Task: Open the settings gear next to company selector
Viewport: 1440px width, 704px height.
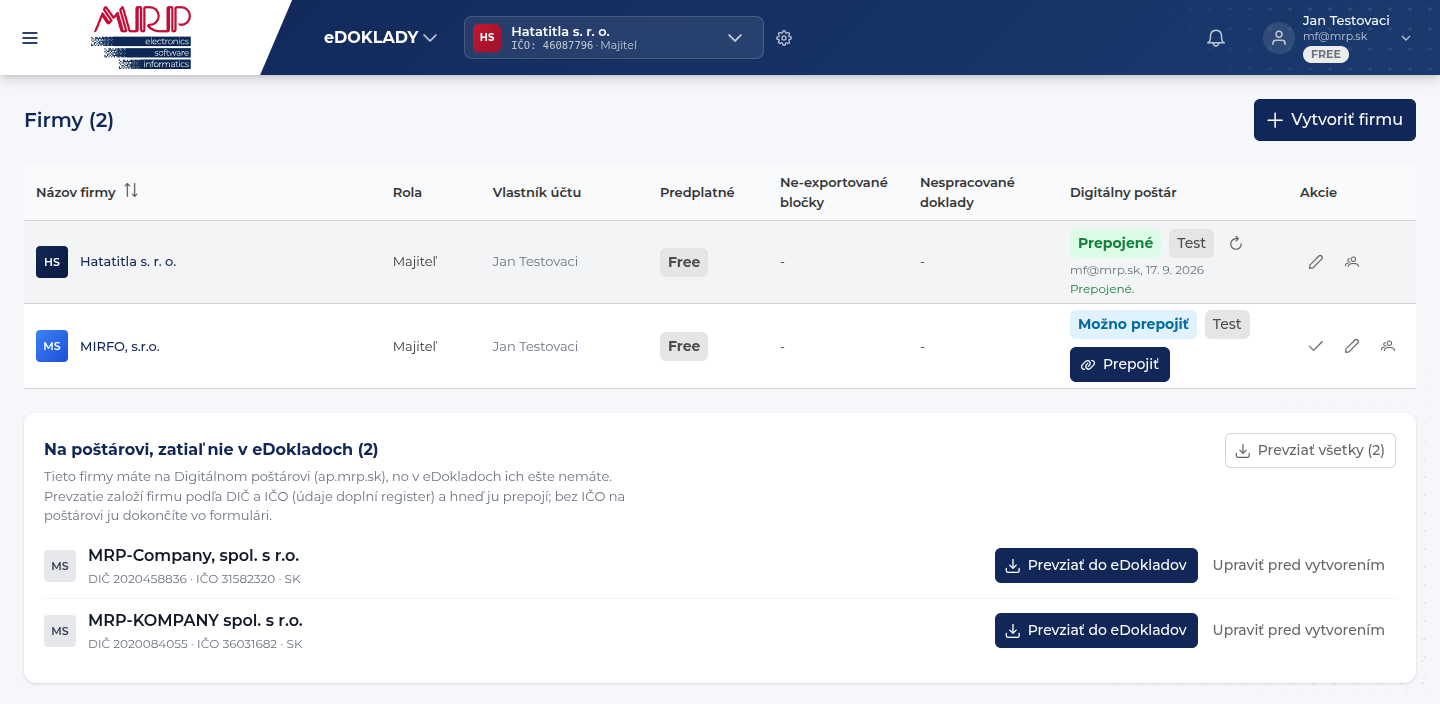Action: click(784, 38)
